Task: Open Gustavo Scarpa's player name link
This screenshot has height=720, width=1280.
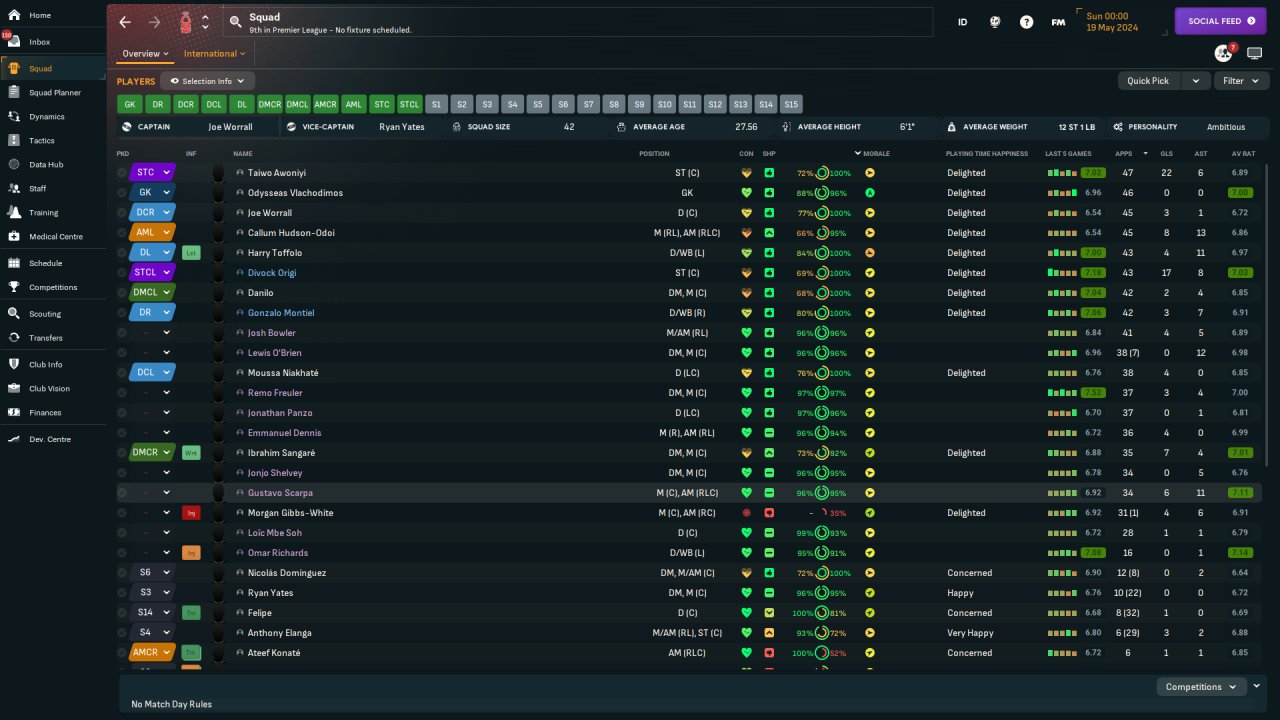Action: pos(280,493)
